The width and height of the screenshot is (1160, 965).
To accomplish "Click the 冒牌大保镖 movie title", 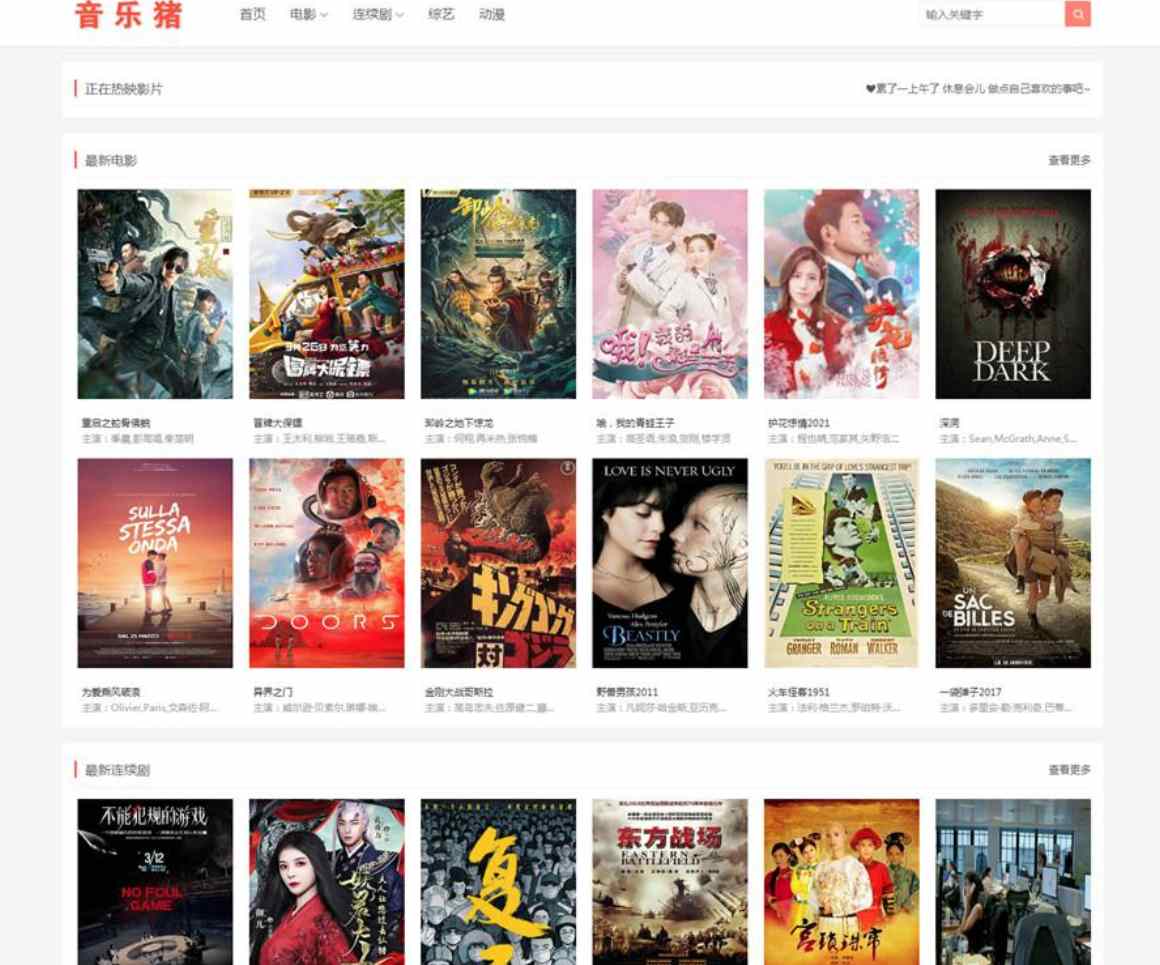I will [277, 423].
